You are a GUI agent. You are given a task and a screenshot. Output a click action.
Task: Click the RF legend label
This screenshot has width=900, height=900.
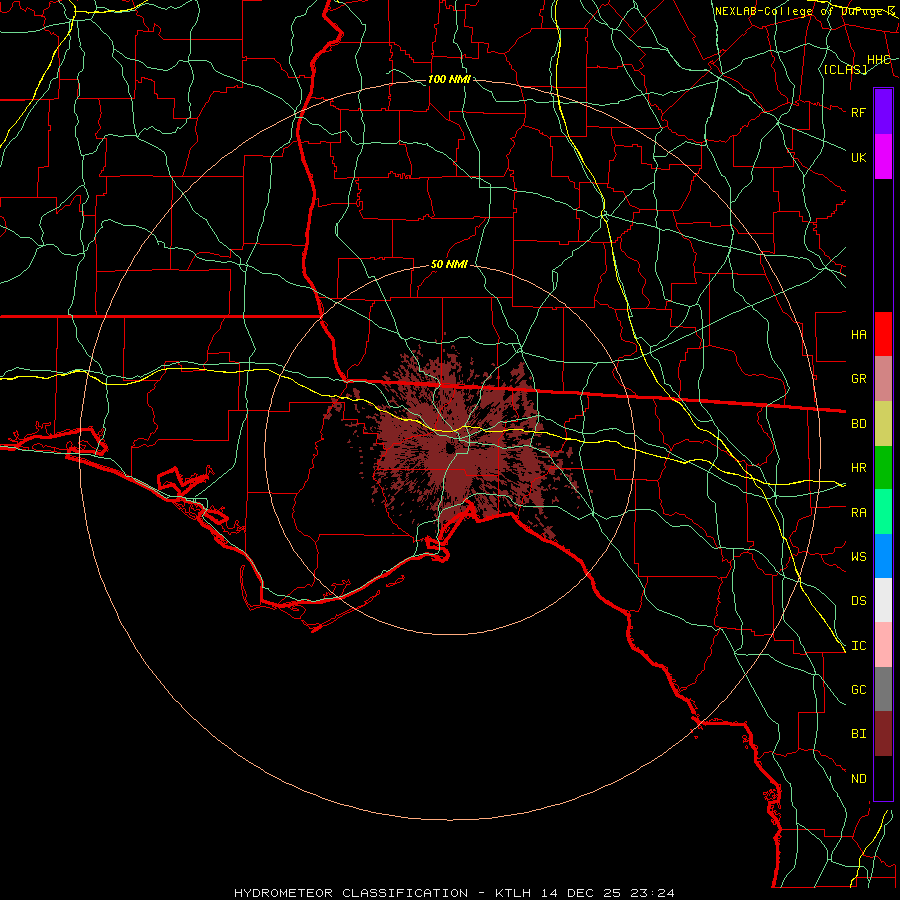859,112
